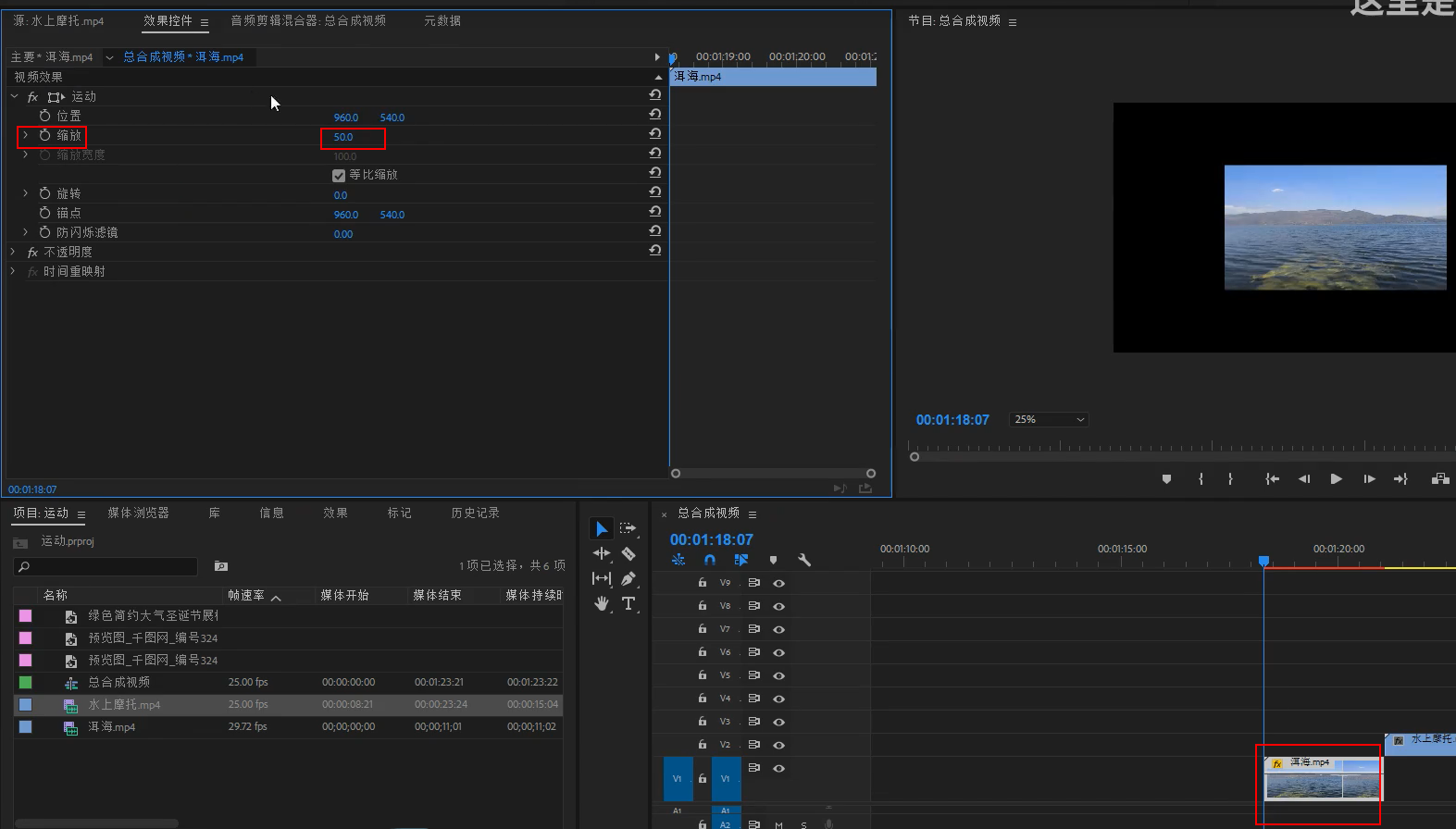Open the 效果 effects tab
This screenshot has width=1456, height=829.
click(335, 513)
